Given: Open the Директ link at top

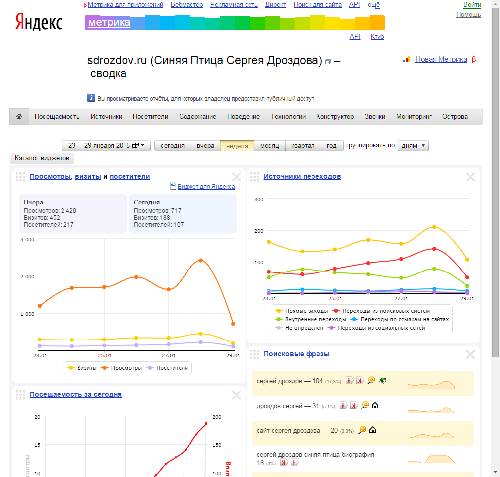Looking at the screenshot, I should 275,5.
